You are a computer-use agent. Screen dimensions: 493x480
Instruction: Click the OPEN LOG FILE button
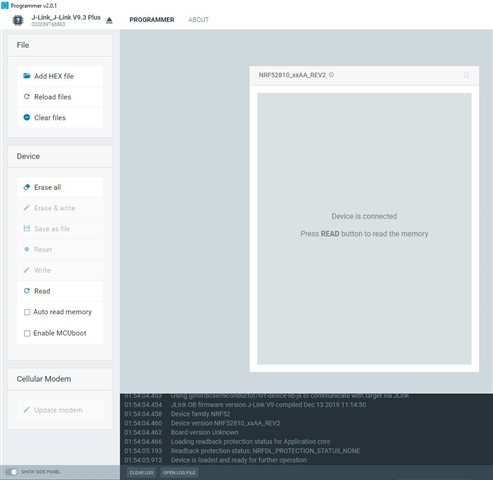(x=179, y=473)
